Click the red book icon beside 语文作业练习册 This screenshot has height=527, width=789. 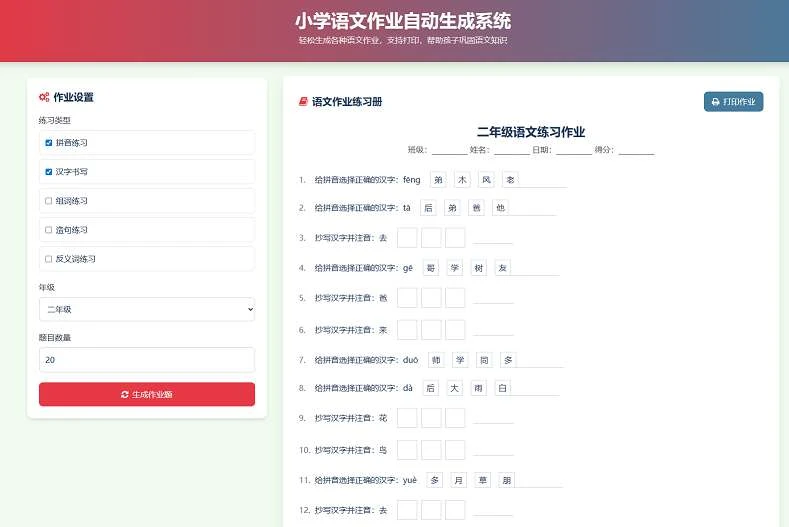303,102
